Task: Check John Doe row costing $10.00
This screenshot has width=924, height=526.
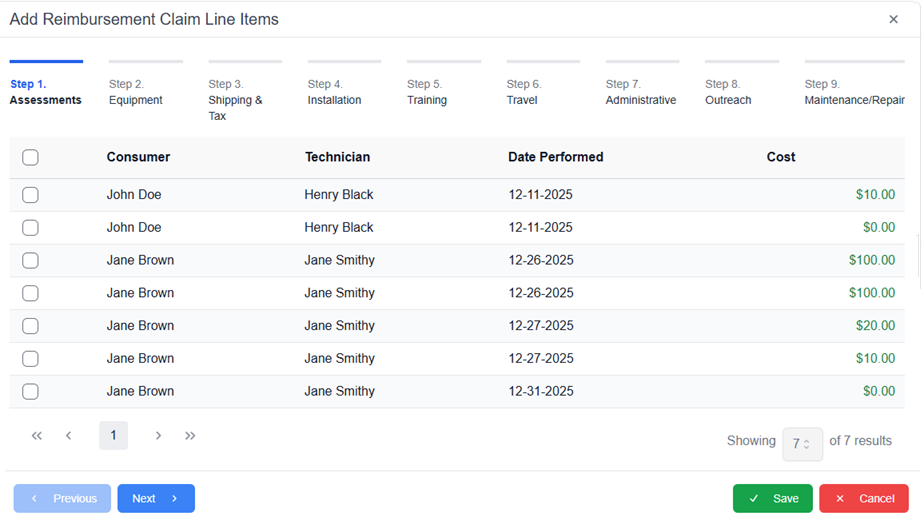Action: click(30, 195)
